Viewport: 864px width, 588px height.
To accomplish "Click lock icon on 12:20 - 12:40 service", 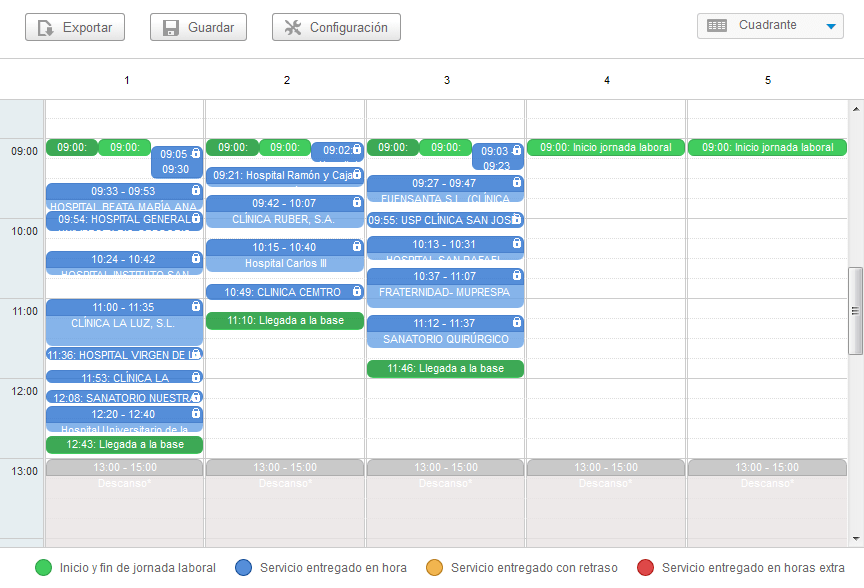I will 196,413.
